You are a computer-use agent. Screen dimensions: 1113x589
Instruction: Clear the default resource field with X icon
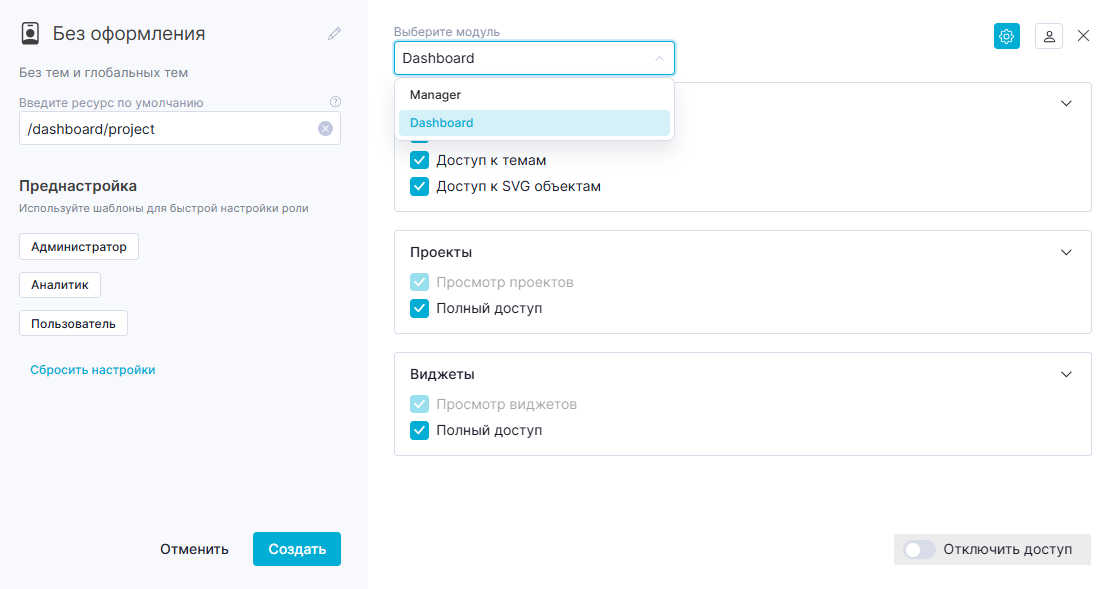[325, 128]
